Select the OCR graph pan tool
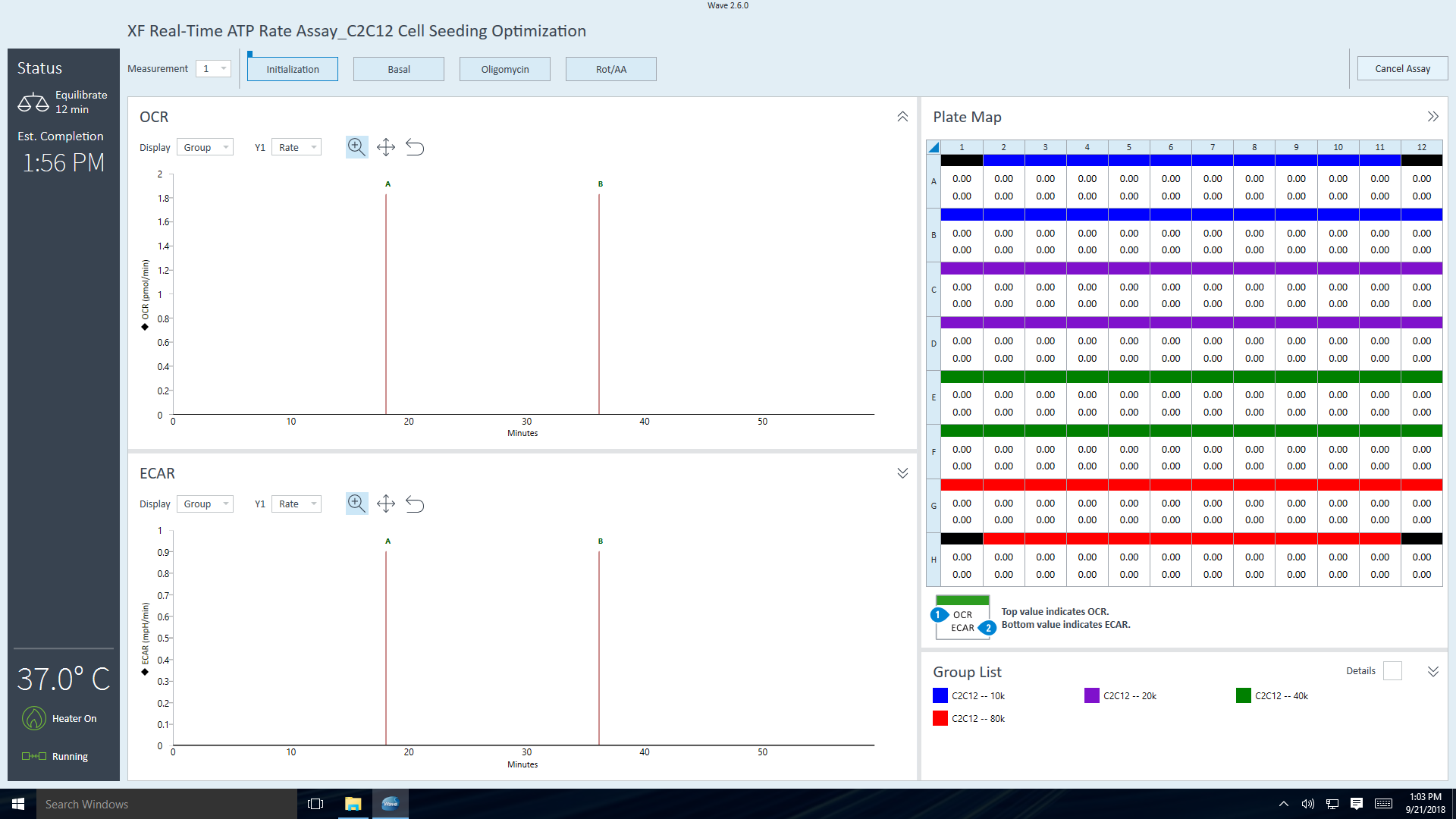The width and height of the screenshot is (1456, 819). point(386,147)
